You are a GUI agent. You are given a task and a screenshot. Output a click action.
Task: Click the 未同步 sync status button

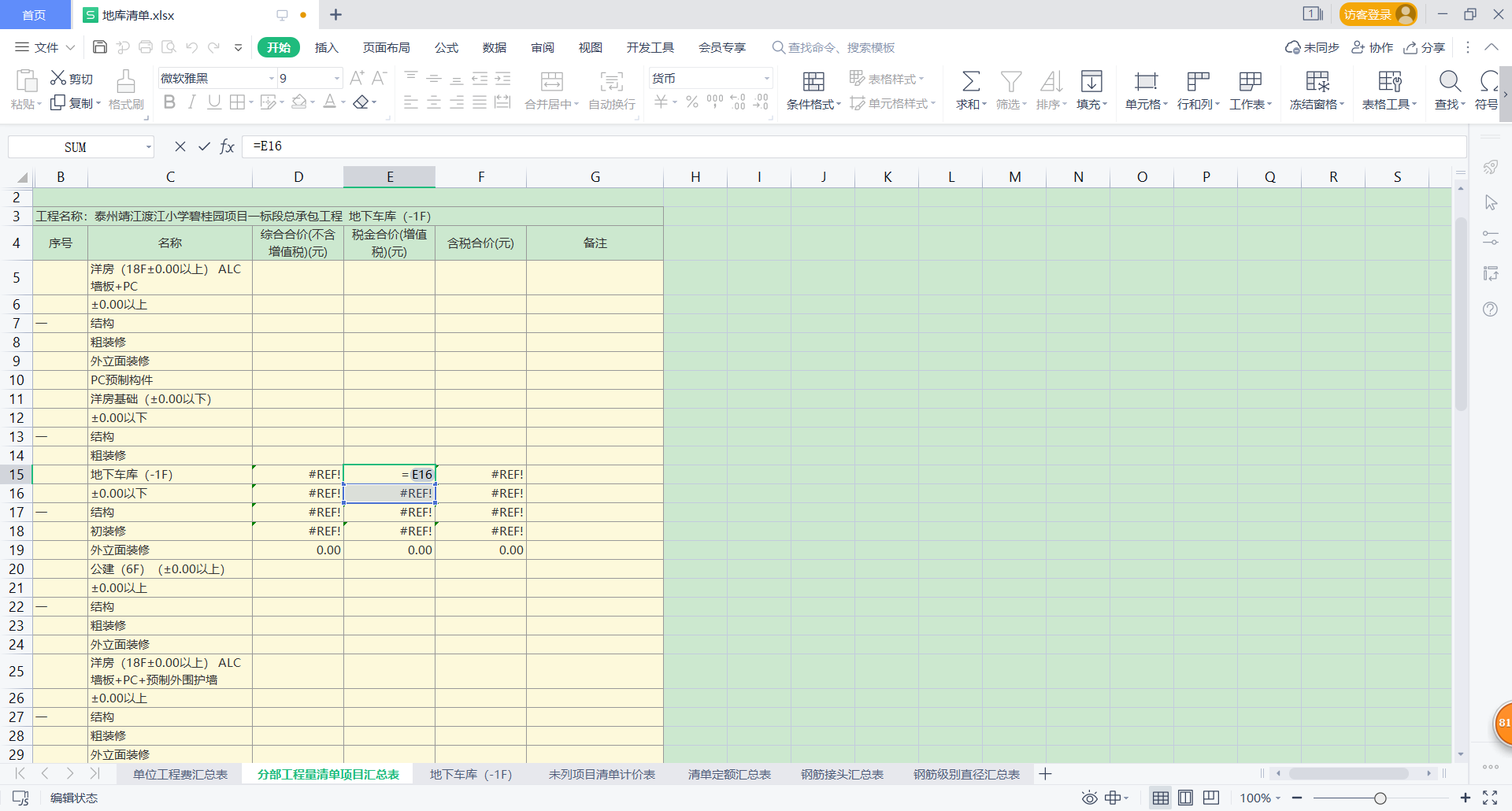coord(1312,47)
